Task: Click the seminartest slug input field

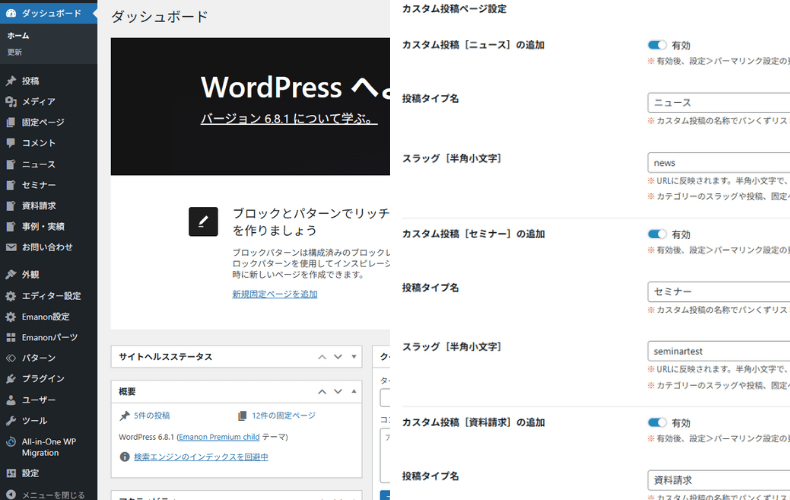Action: (x=719, y=351)
